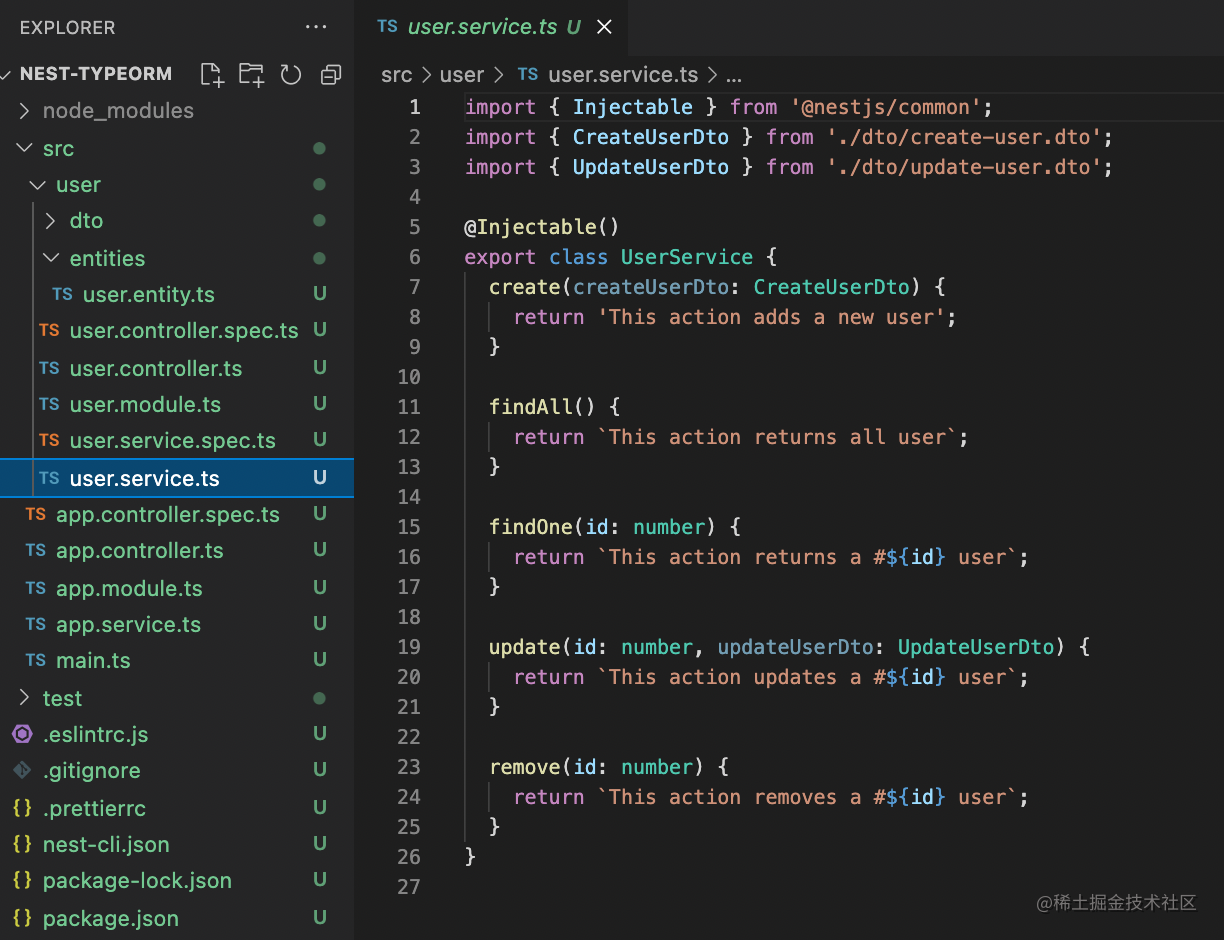Click line number 15 in the gutter
Screen dimensions: 1224x940
coord(409,527)
